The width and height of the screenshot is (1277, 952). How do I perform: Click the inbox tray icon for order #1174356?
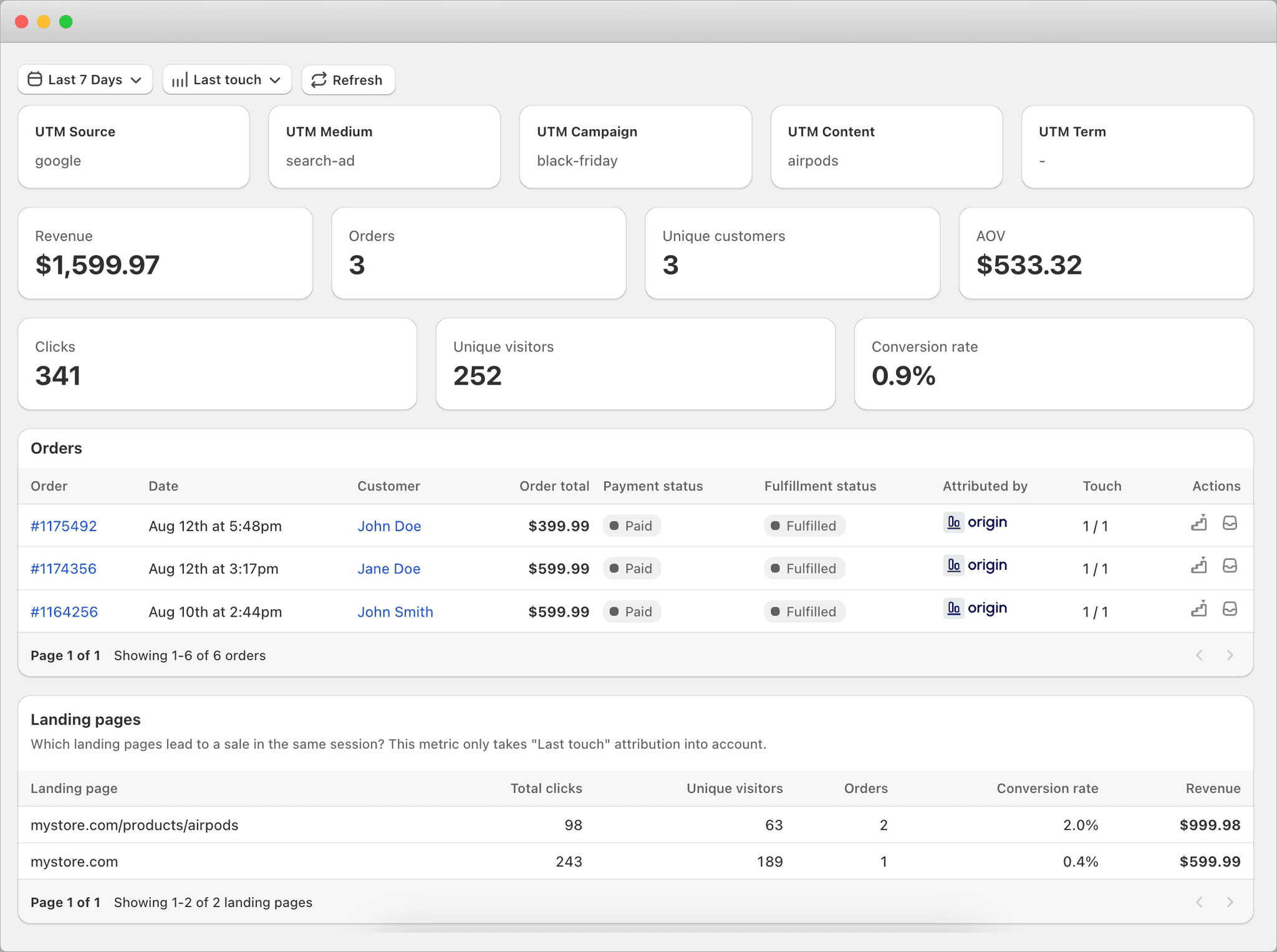(1230, 566)
